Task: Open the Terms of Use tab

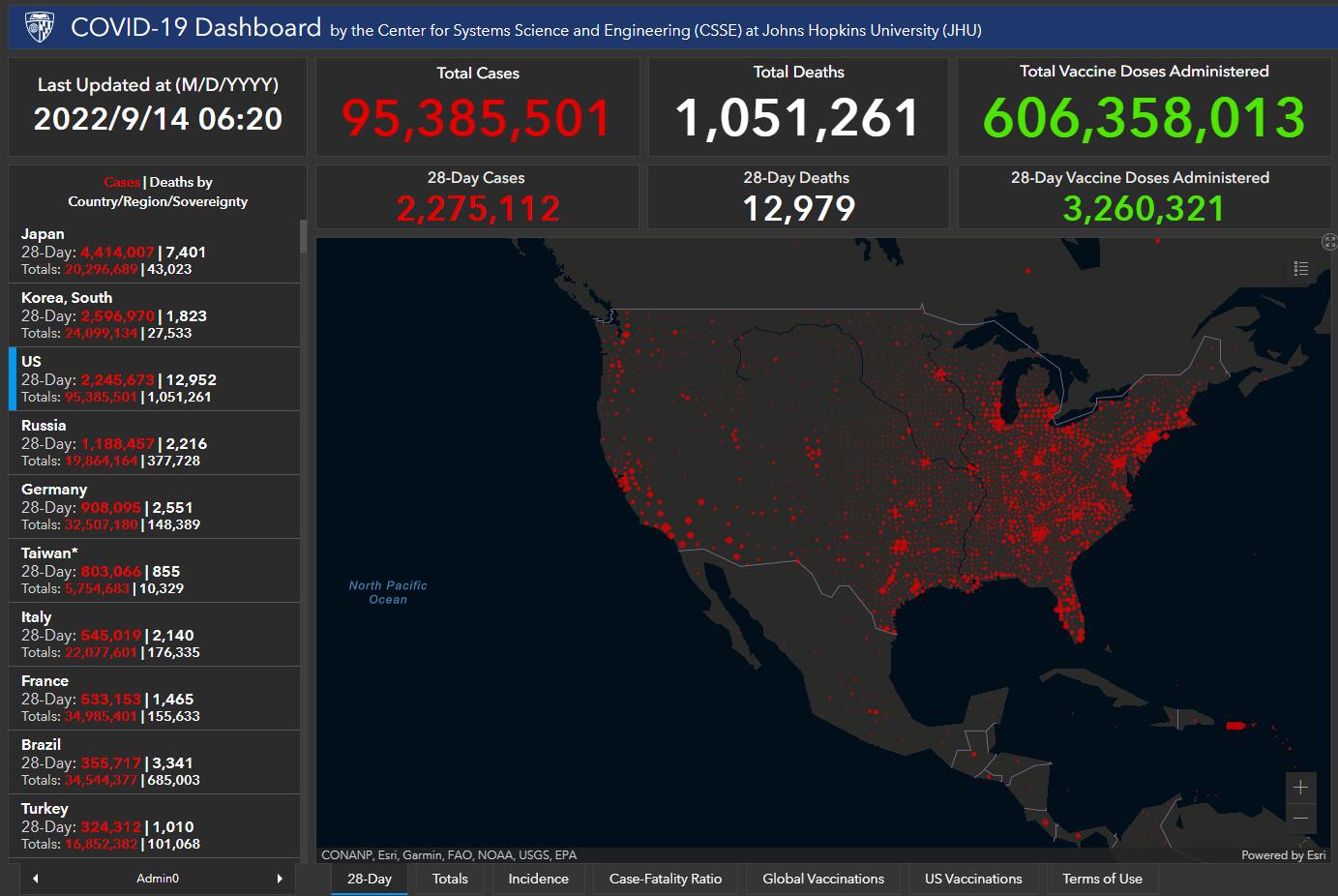Action: [1102, 880]
